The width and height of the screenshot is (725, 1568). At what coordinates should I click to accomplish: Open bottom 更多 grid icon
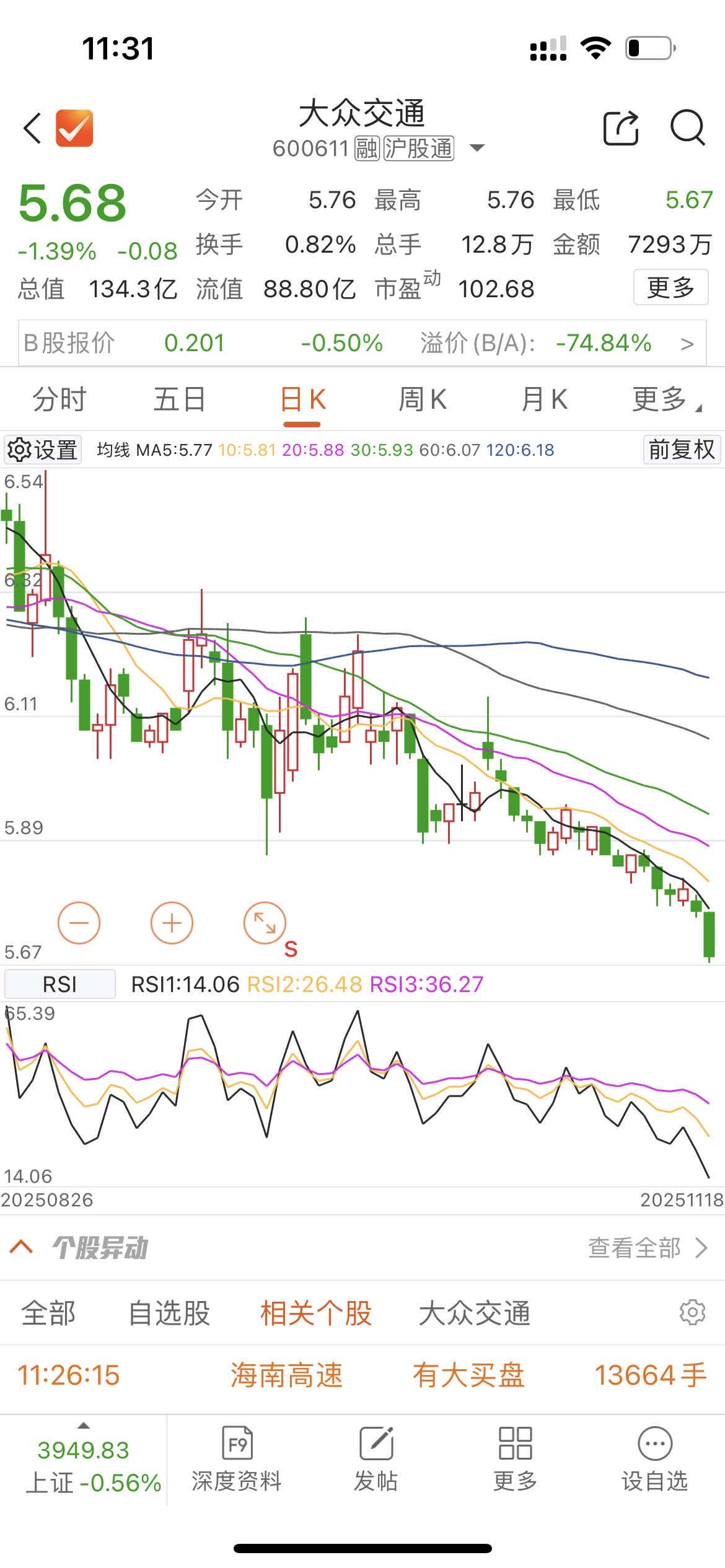click(x=515, y=1444)
